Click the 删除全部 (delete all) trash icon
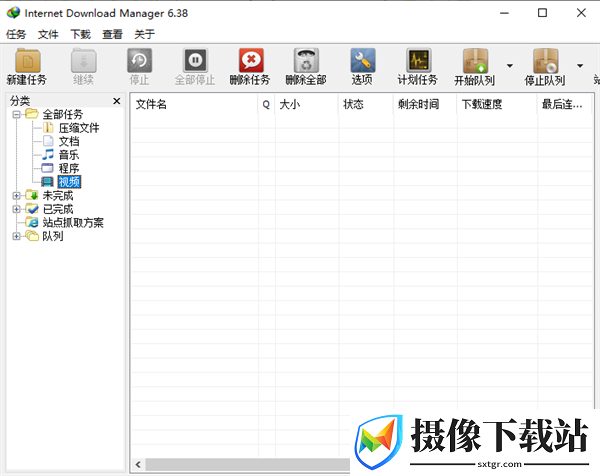600x476 pixels. tap(306, 60)
